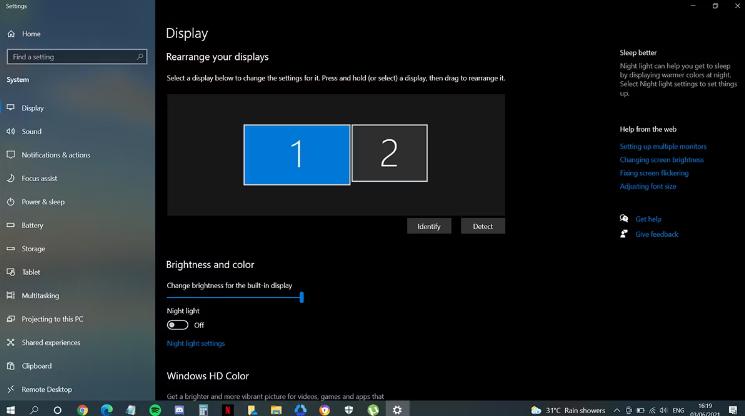Open Remote Desktop icon
The width and height of the screenshot is (745, 416).
[10, 389]
